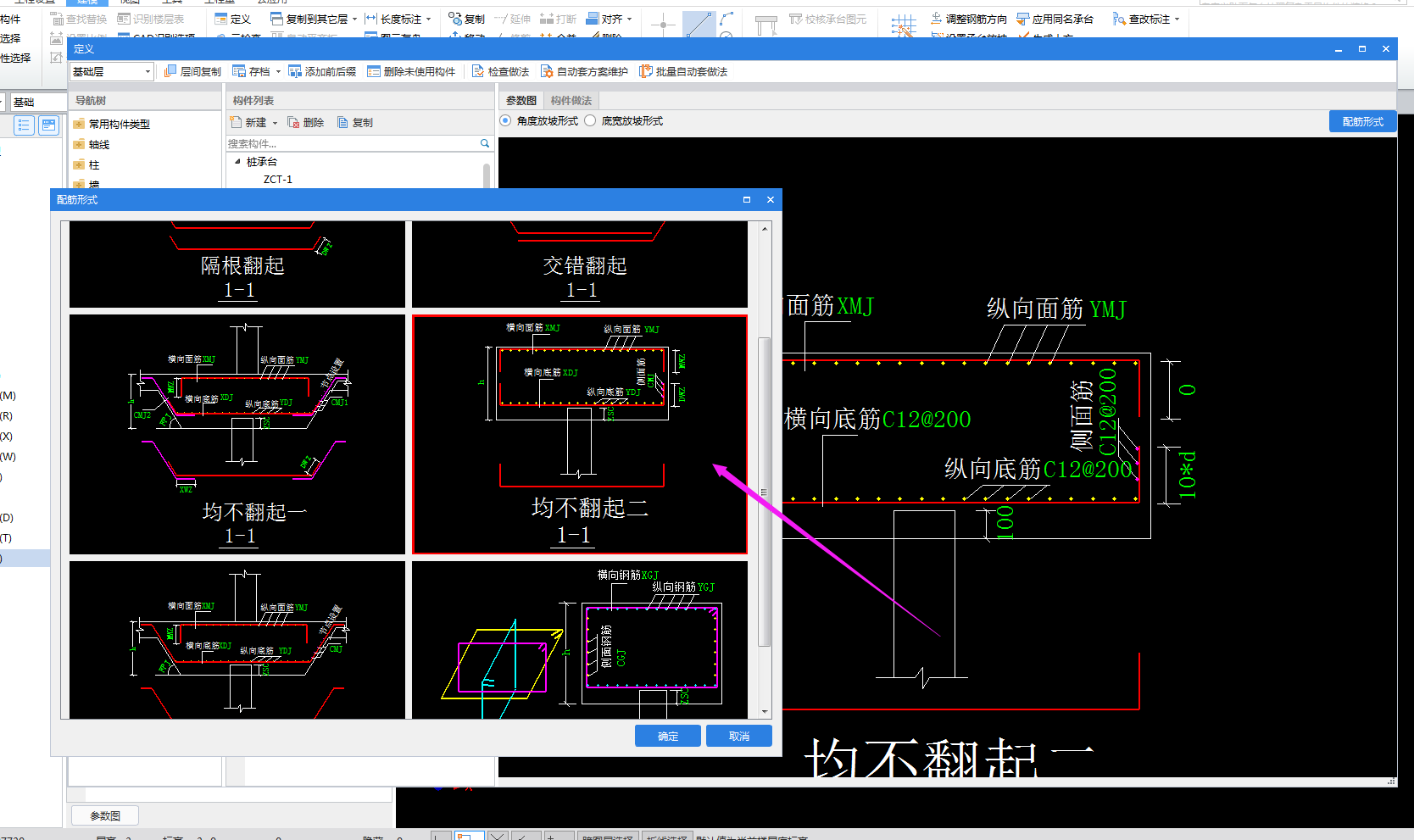Click the 打断 break tool icon
The image size is (1414, 840).
[547, 19]
